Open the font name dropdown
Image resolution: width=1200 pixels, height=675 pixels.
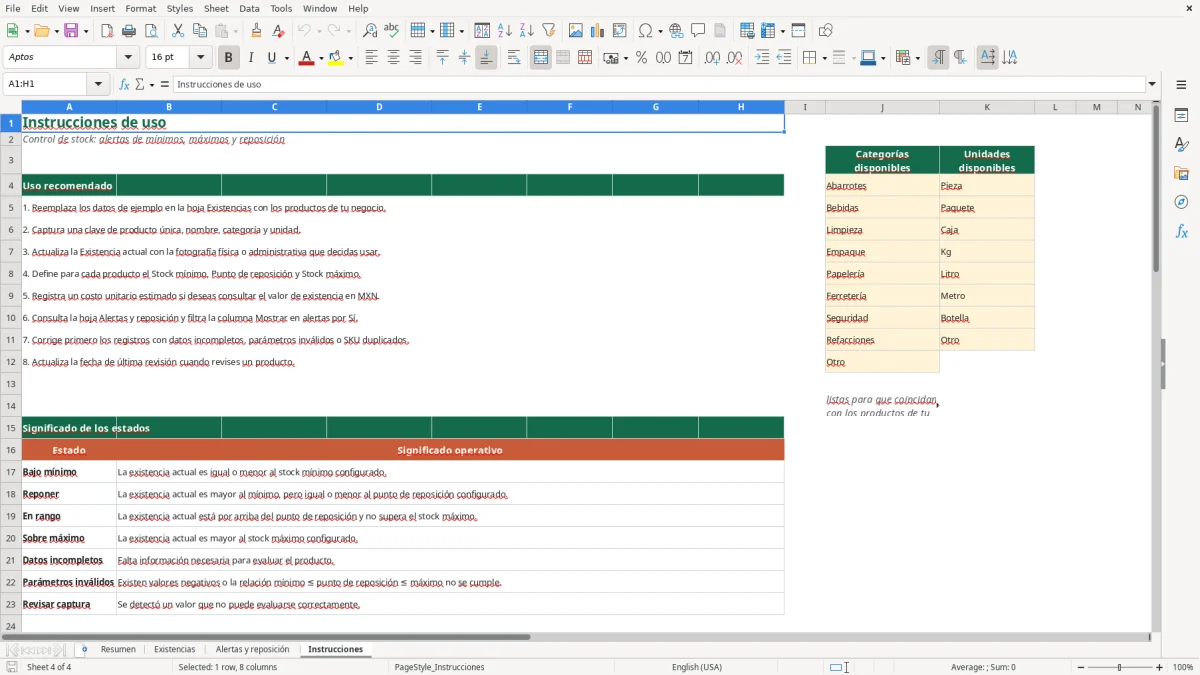click(x=127, y=58)
